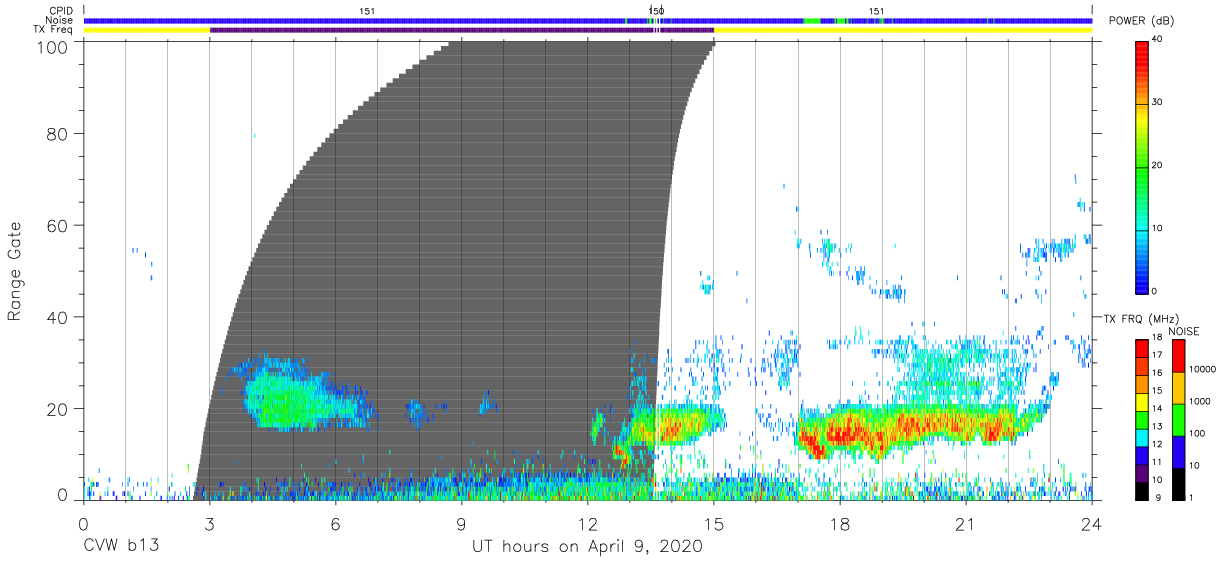The image size is (1228, 567).
Task: Click the 30 tick on the power scale
Action: (x=1158, y=103)
